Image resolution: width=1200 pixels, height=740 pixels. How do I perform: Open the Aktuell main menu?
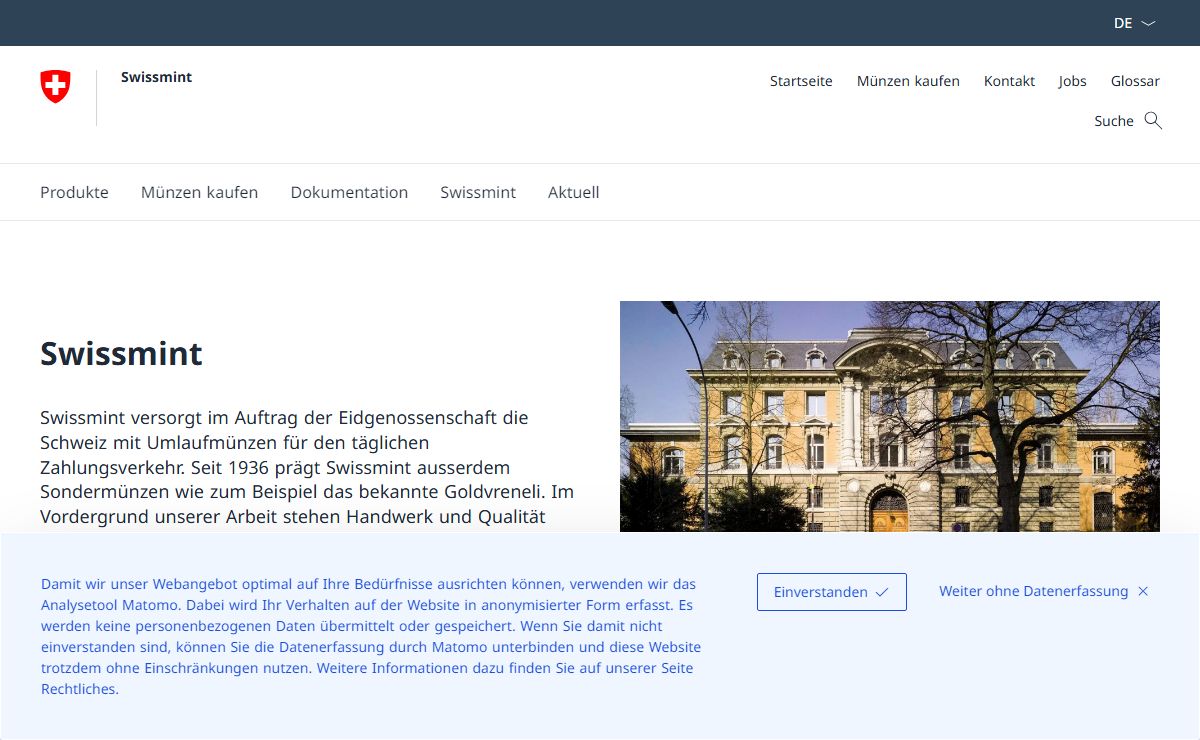tap(573, 192)
